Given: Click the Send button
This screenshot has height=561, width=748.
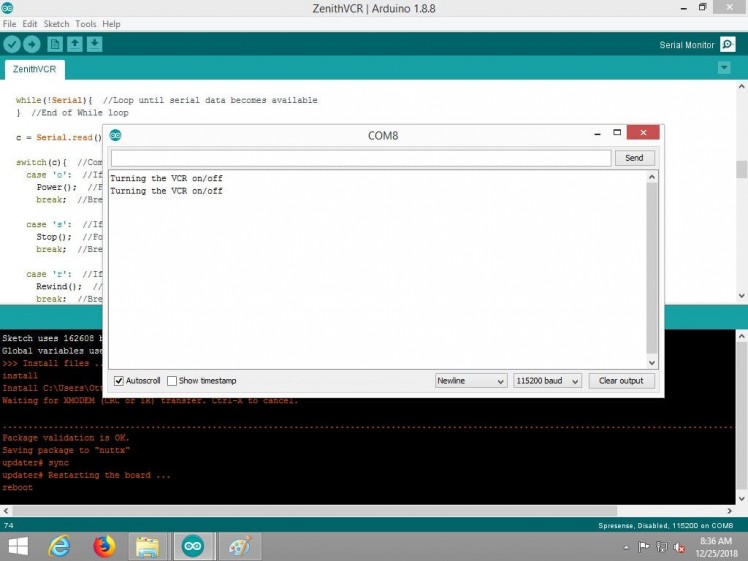Looking at the screenshot, I should pyautogui.click(x=634, y=158).
